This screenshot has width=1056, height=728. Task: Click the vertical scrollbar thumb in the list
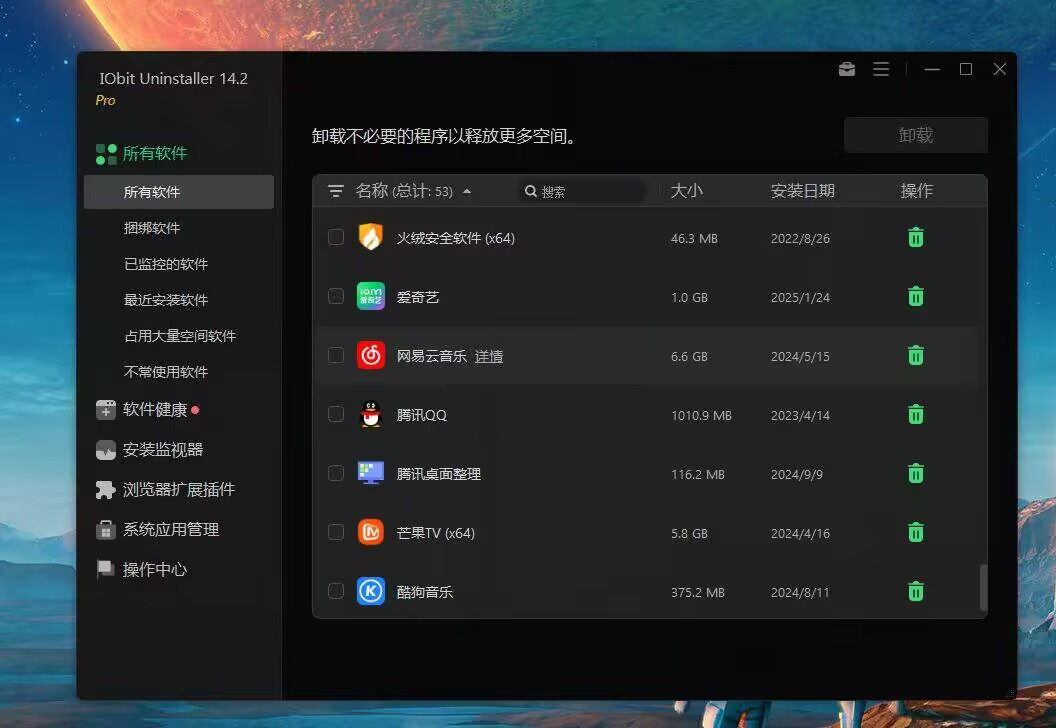click(983, 587)
